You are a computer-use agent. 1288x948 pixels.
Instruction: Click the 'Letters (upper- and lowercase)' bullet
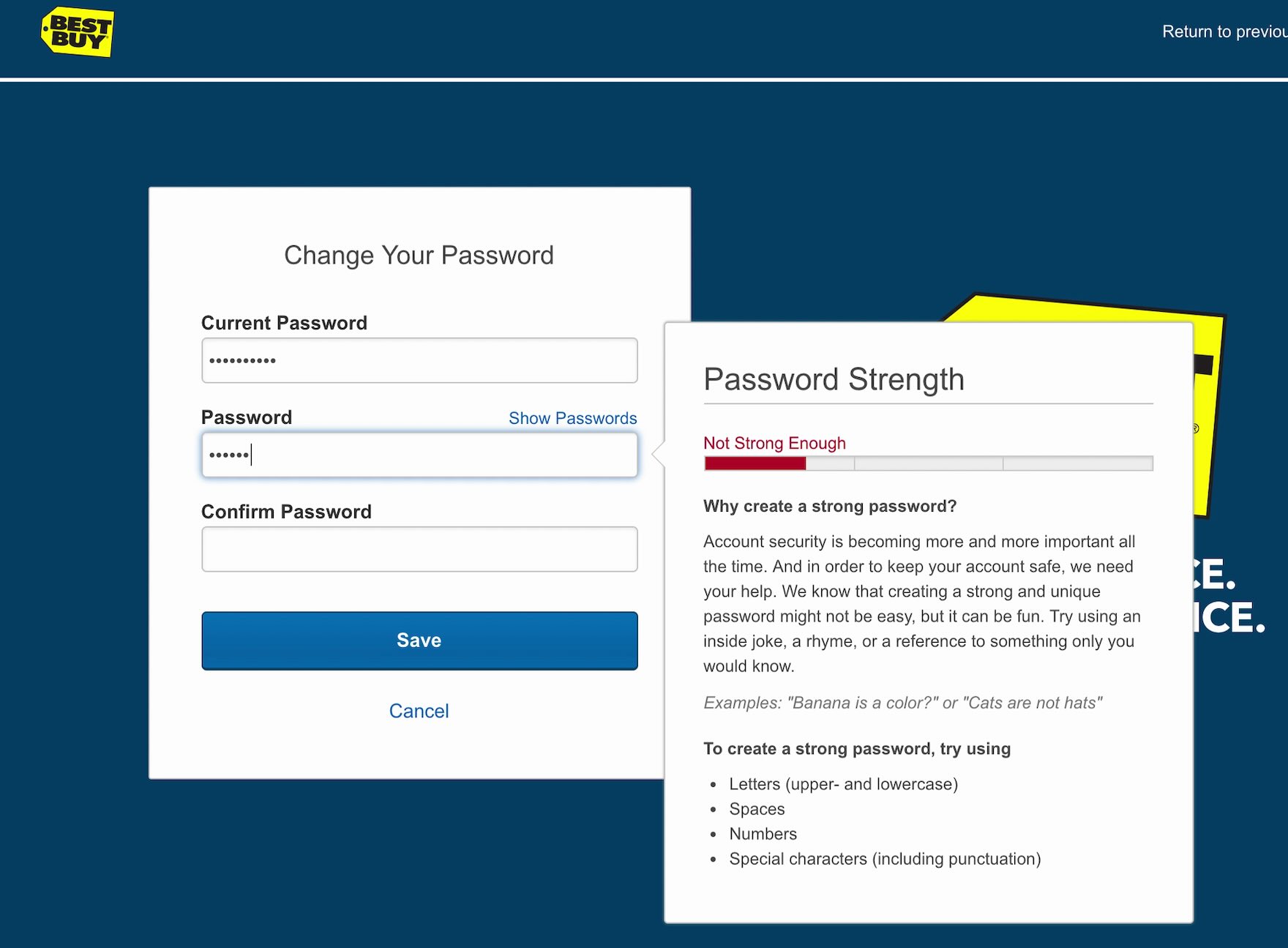coord(843,784)
